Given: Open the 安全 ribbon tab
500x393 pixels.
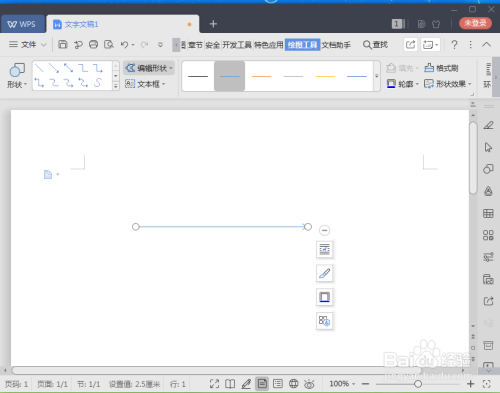Looking at the screenshot, I should [x=213, y=45].
